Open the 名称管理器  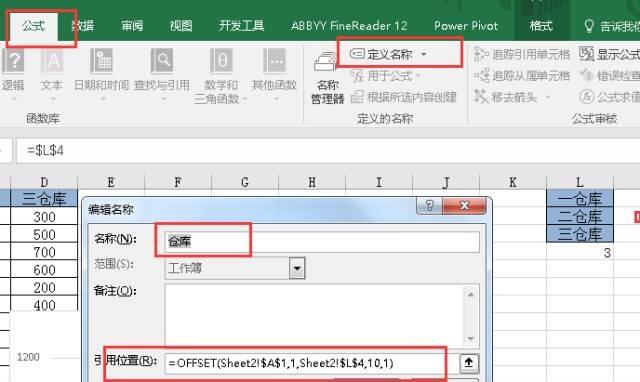pos(327,78)
